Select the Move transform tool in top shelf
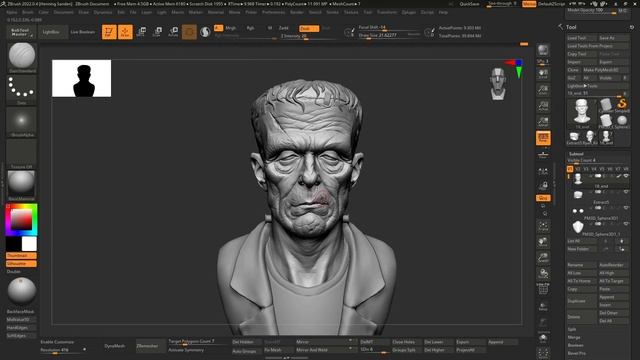Screen dimensions: 640x360 tap(141, 32)
